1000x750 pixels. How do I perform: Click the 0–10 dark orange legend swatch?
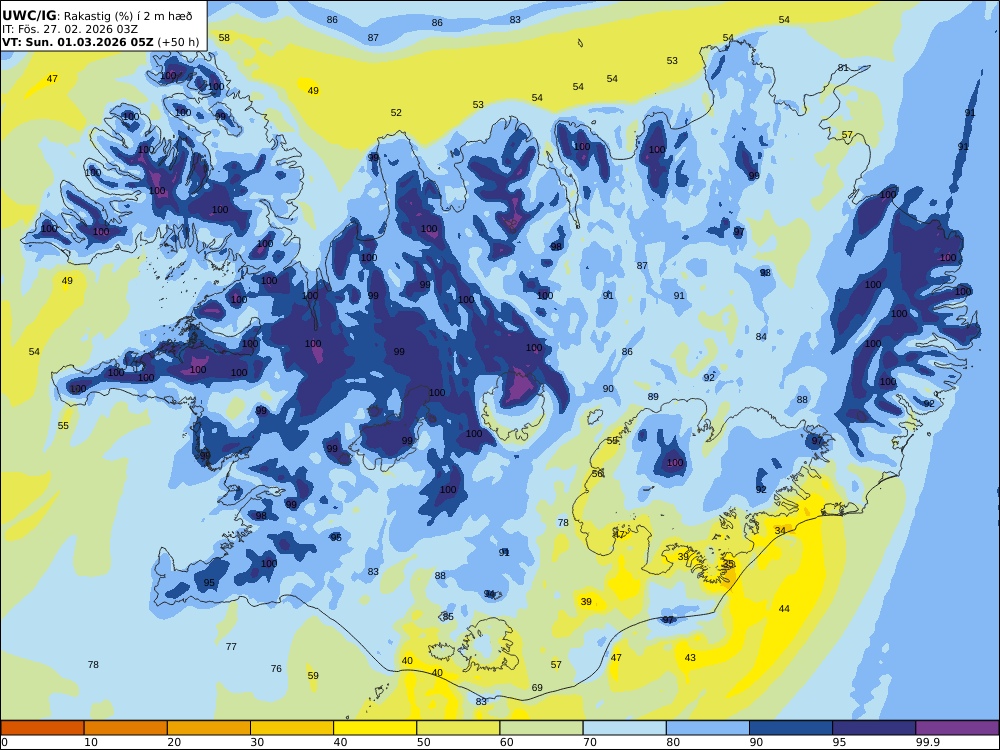(42, 728)
